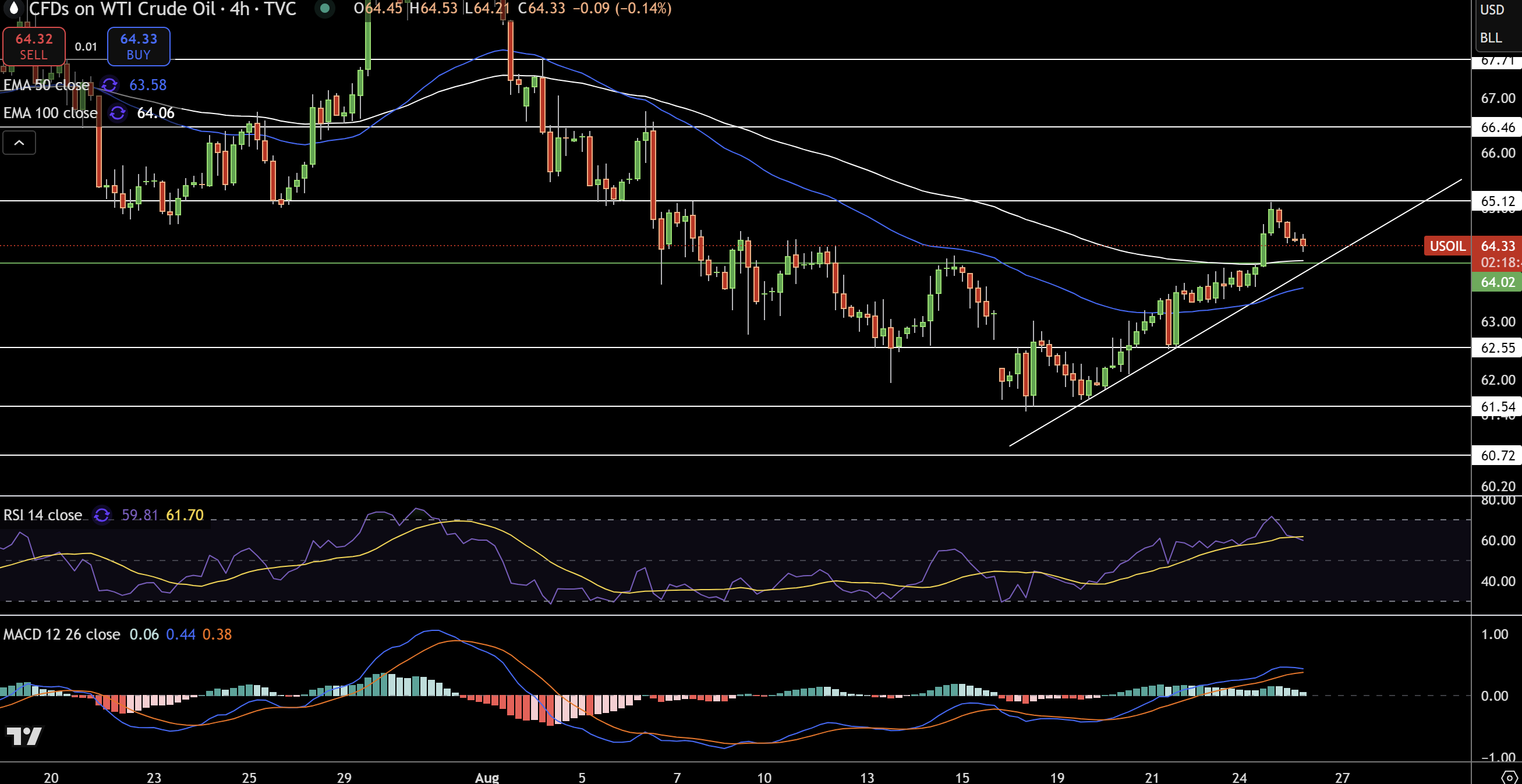Click the RSI value 61.70
The image size is (1522, 784).
[x=185, y=515]
